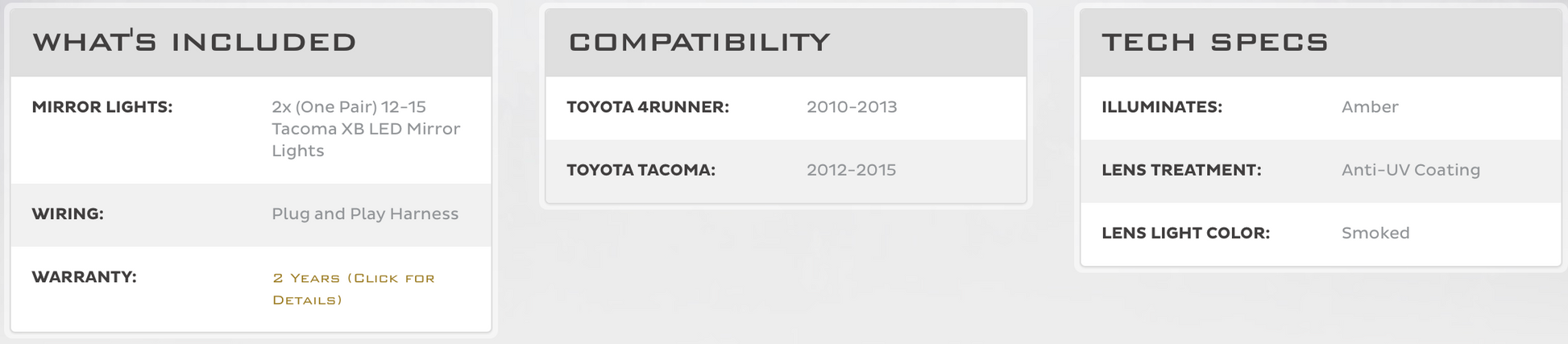Click the Lens Light Color label

point(1185,233)
